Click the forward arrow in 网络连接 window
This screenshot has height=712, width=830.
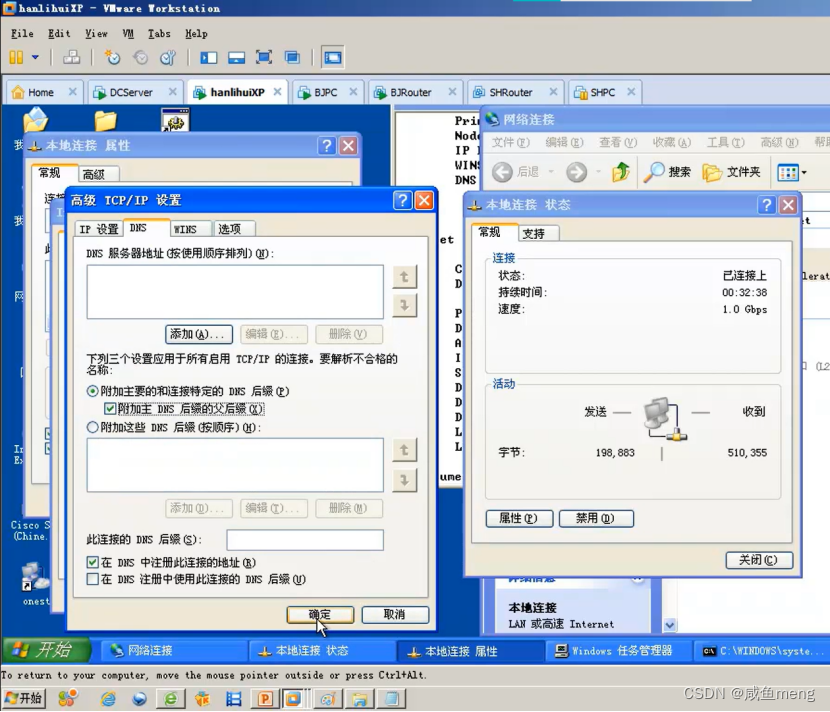pos(576,172)
